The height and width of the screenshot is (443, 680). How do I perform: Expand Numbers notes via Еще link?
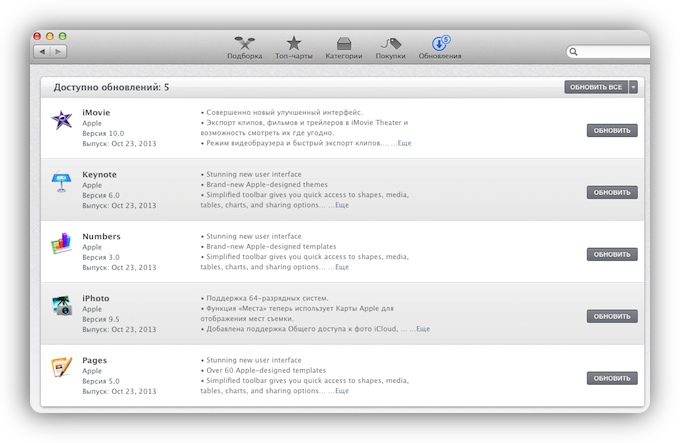342,267
